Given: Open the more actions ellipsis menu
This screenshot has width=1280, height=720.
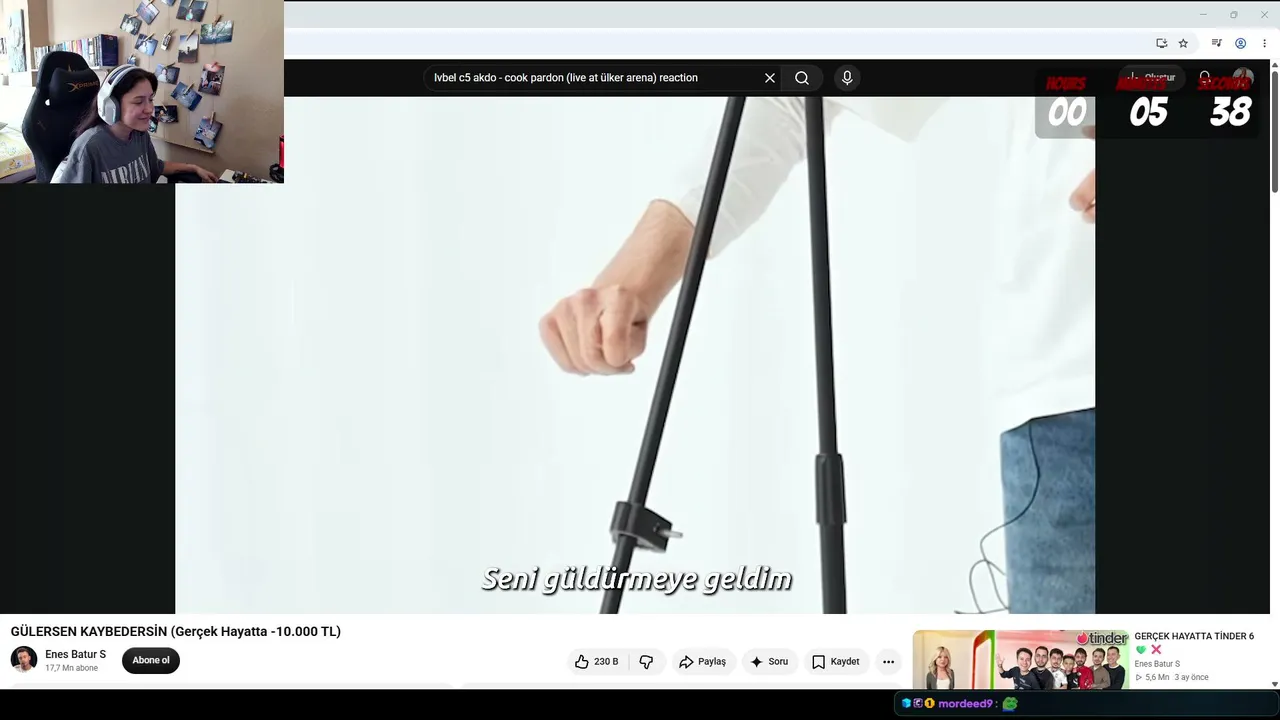Looking at the screenshot, I should pos(888,662).
